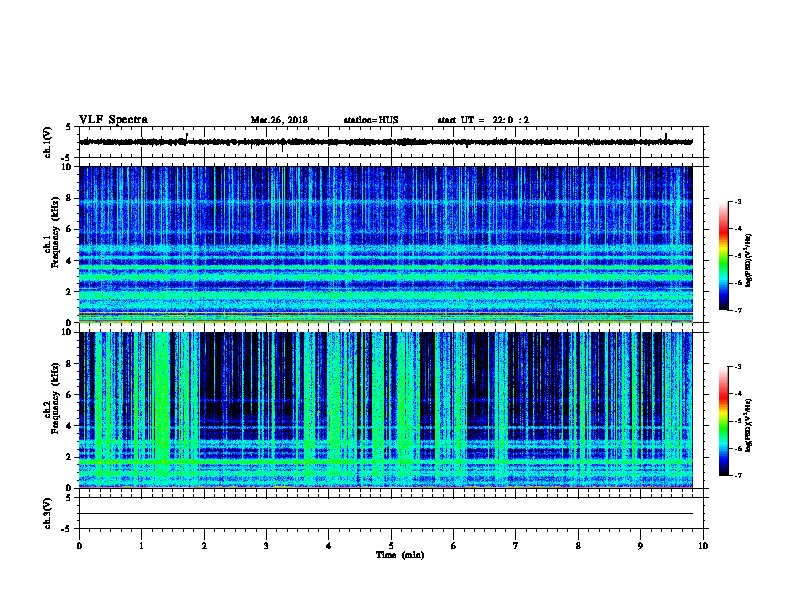The height and width of the screenshot is (612, 792).
Task: Click the "station=HUS" header label
Action: 371,120
